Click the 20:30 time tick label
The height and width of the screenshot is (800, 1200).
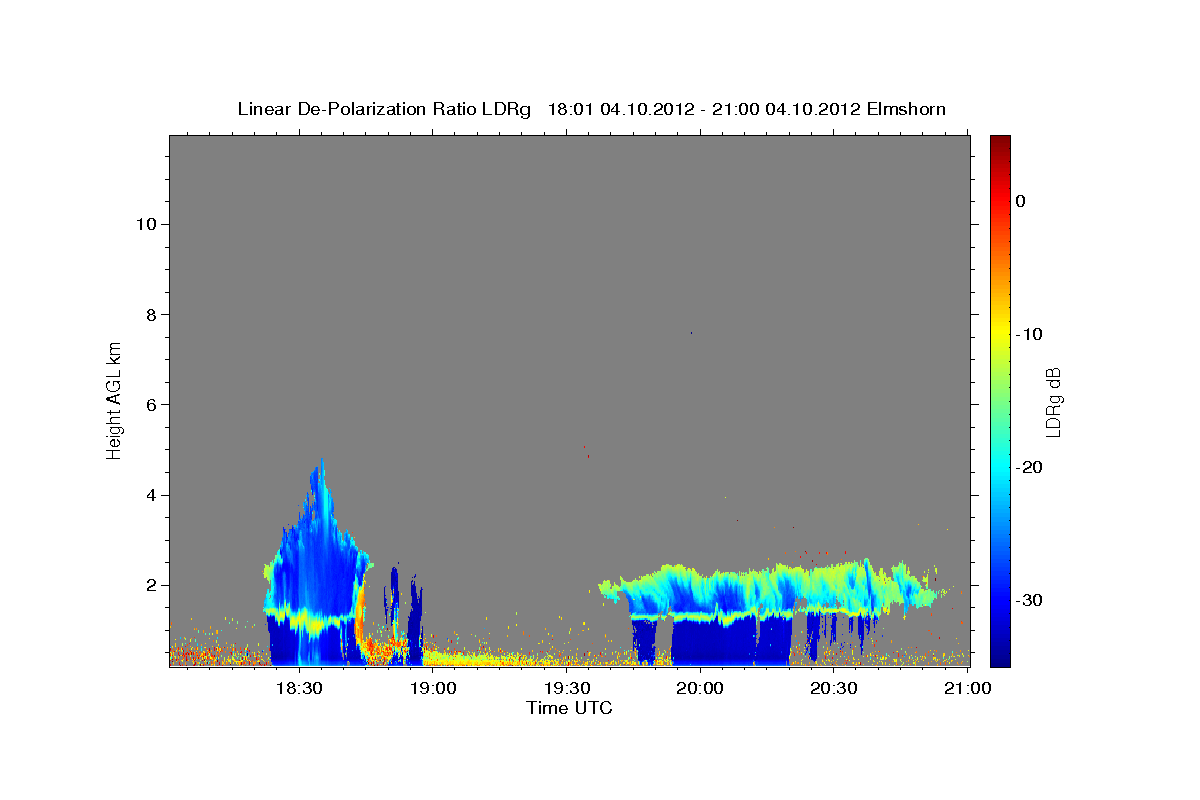pyautogui.click(x=833, y=688)
